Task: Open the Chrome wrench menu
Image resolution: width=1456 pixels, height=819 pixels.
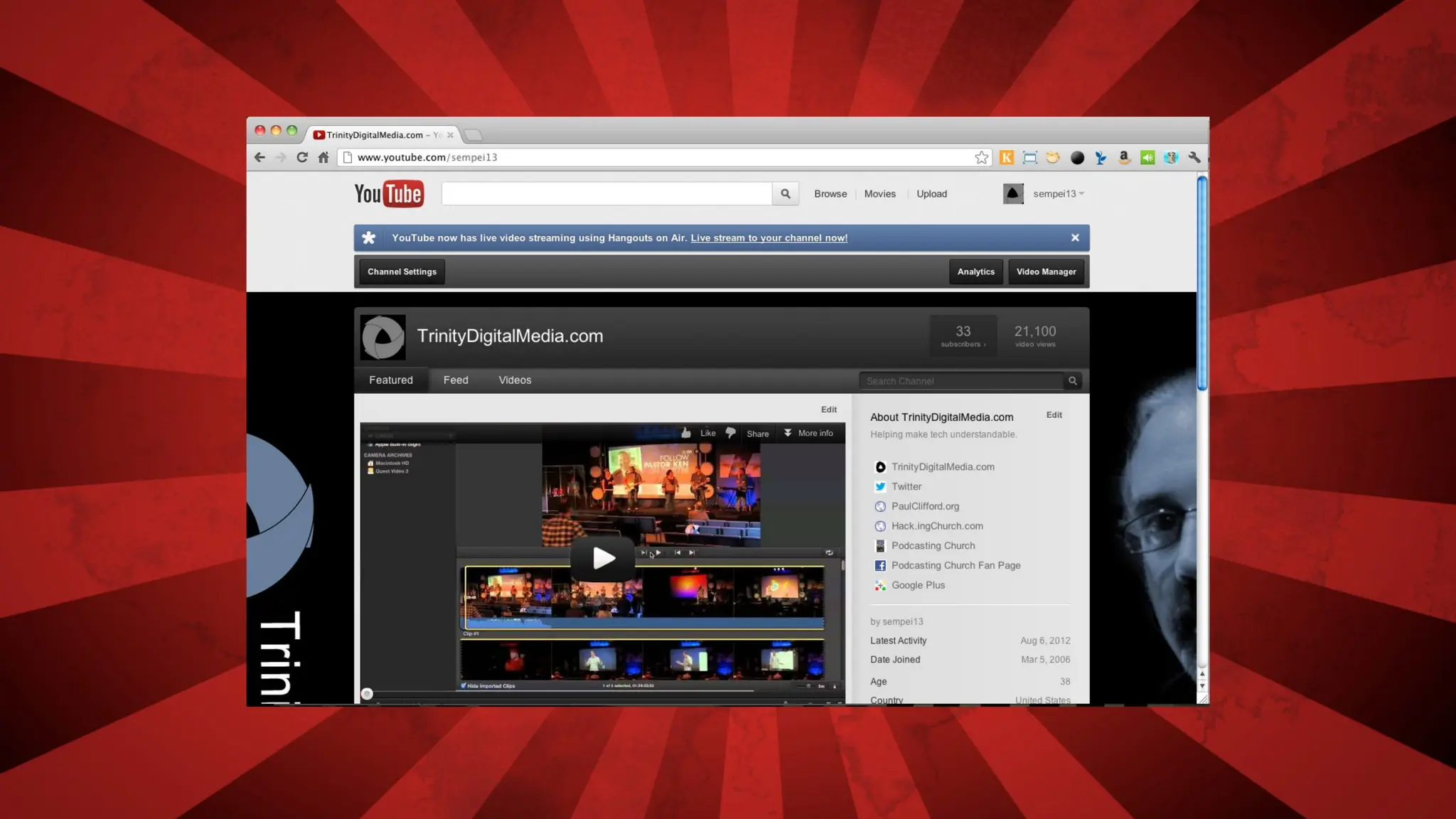Action: click(x=1194, y=157)
